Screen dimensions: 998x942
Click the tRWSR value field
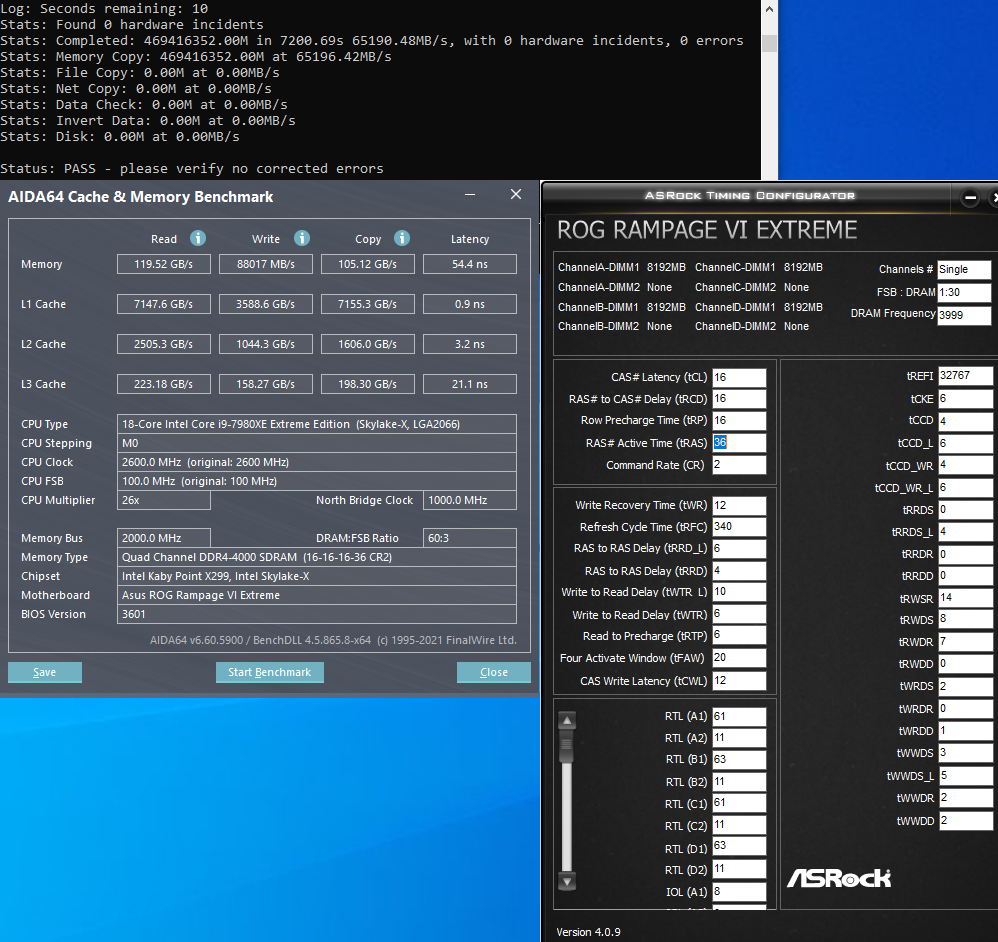click(965, 598)
